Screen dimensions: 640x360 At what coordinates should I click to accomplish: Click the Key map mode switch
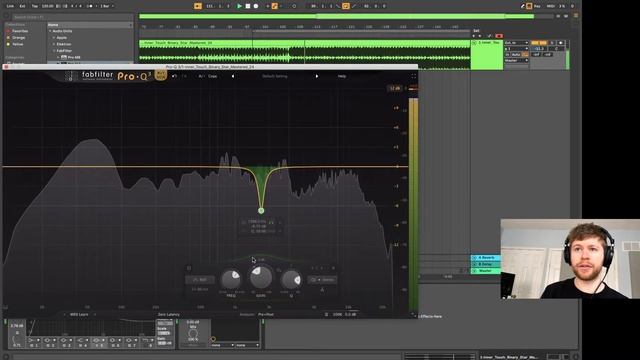click(x=538, y=6)
